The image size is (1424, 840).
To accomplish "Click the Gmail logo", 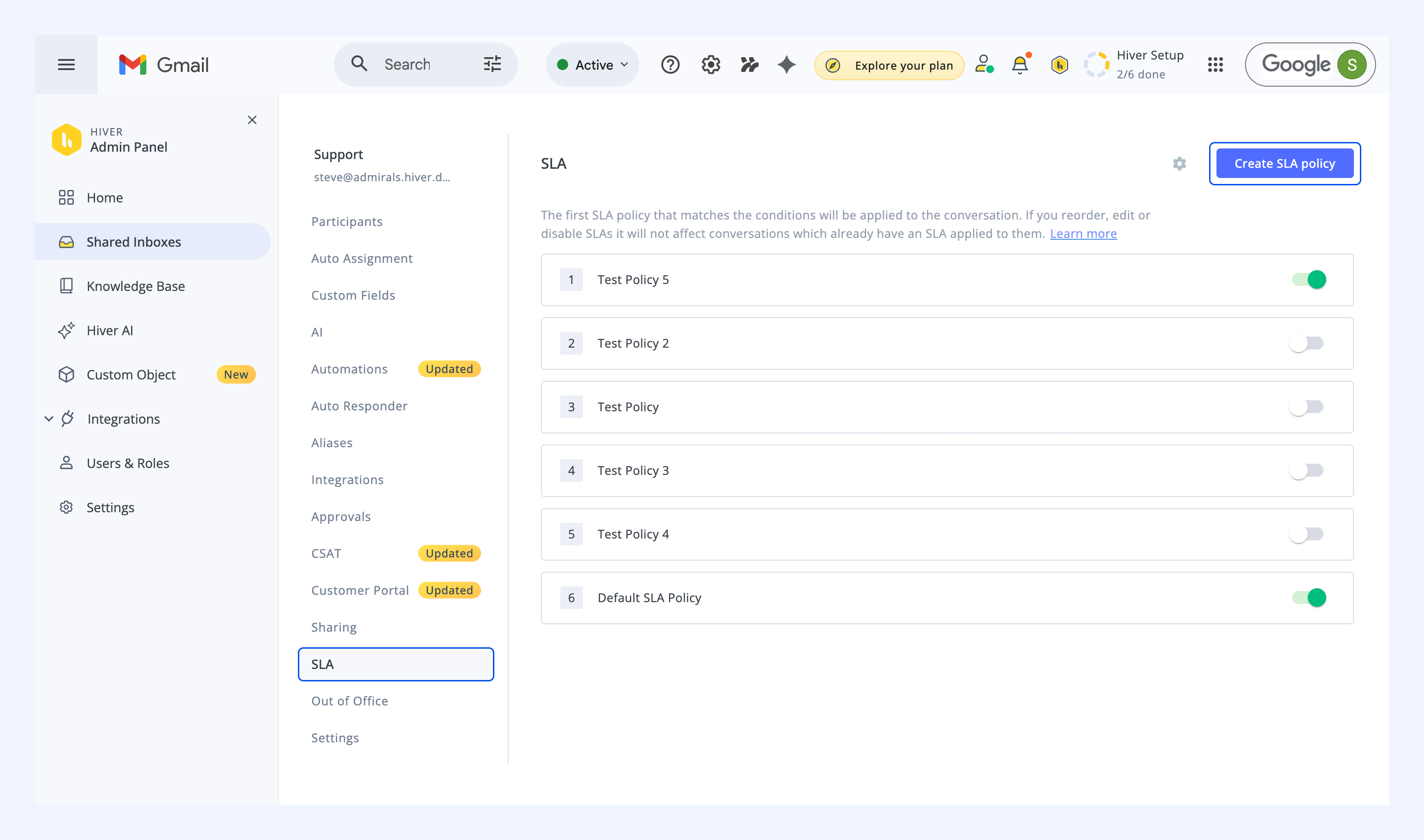I will (x=164, y=65).
